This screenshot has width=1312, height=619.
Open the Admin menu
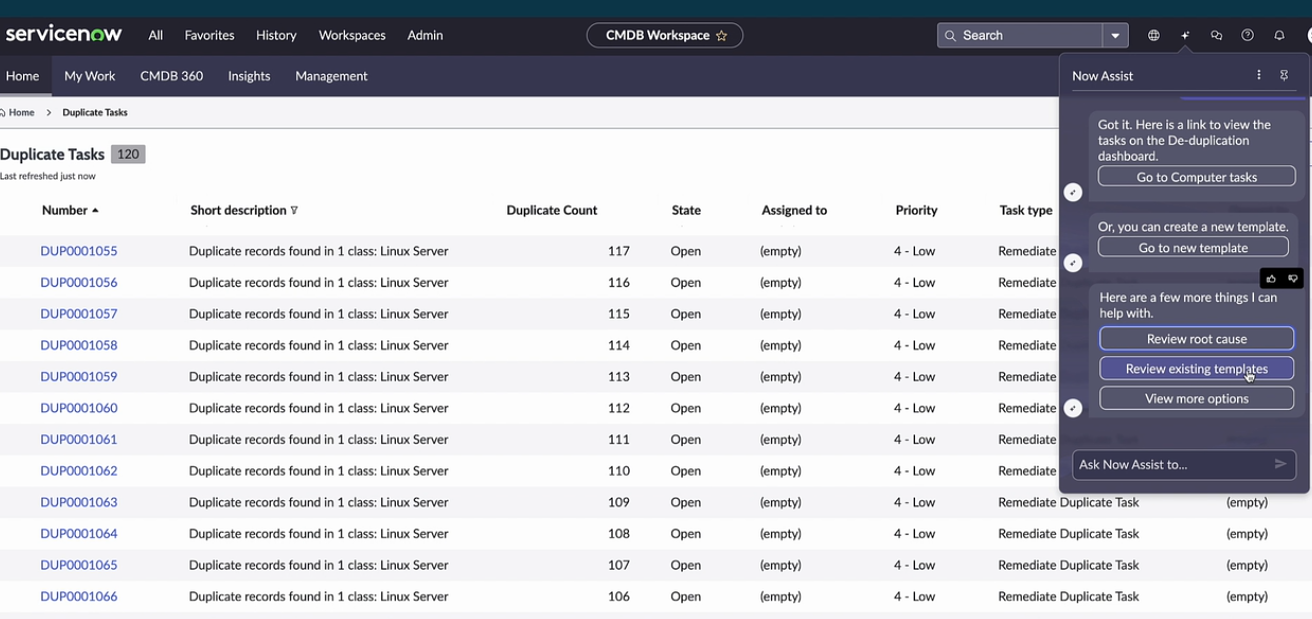(x=425, y=35)
